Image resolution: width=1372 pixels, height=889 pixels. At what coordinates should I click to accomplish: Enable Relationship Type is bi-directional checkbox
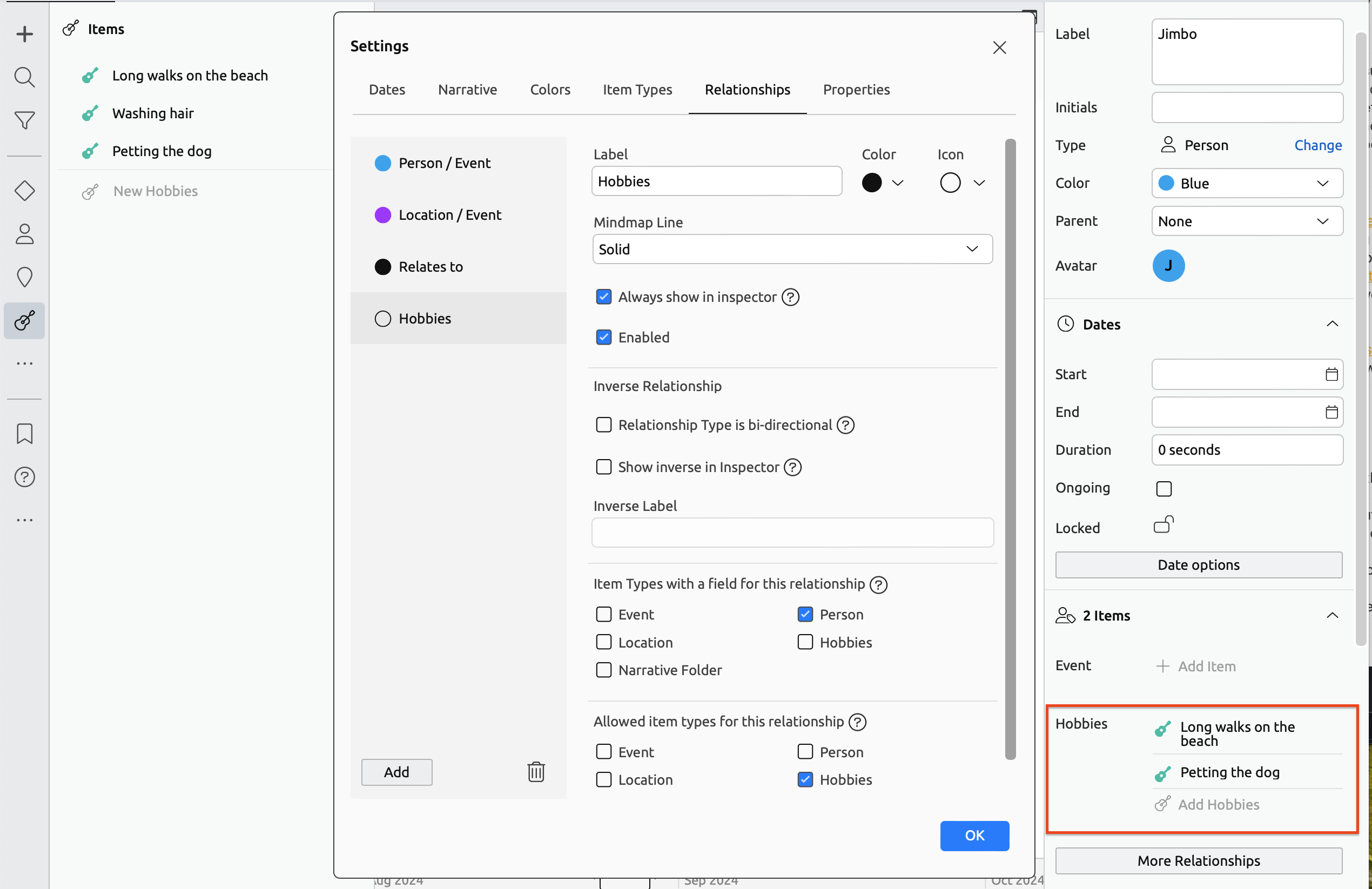coord(603,425)
